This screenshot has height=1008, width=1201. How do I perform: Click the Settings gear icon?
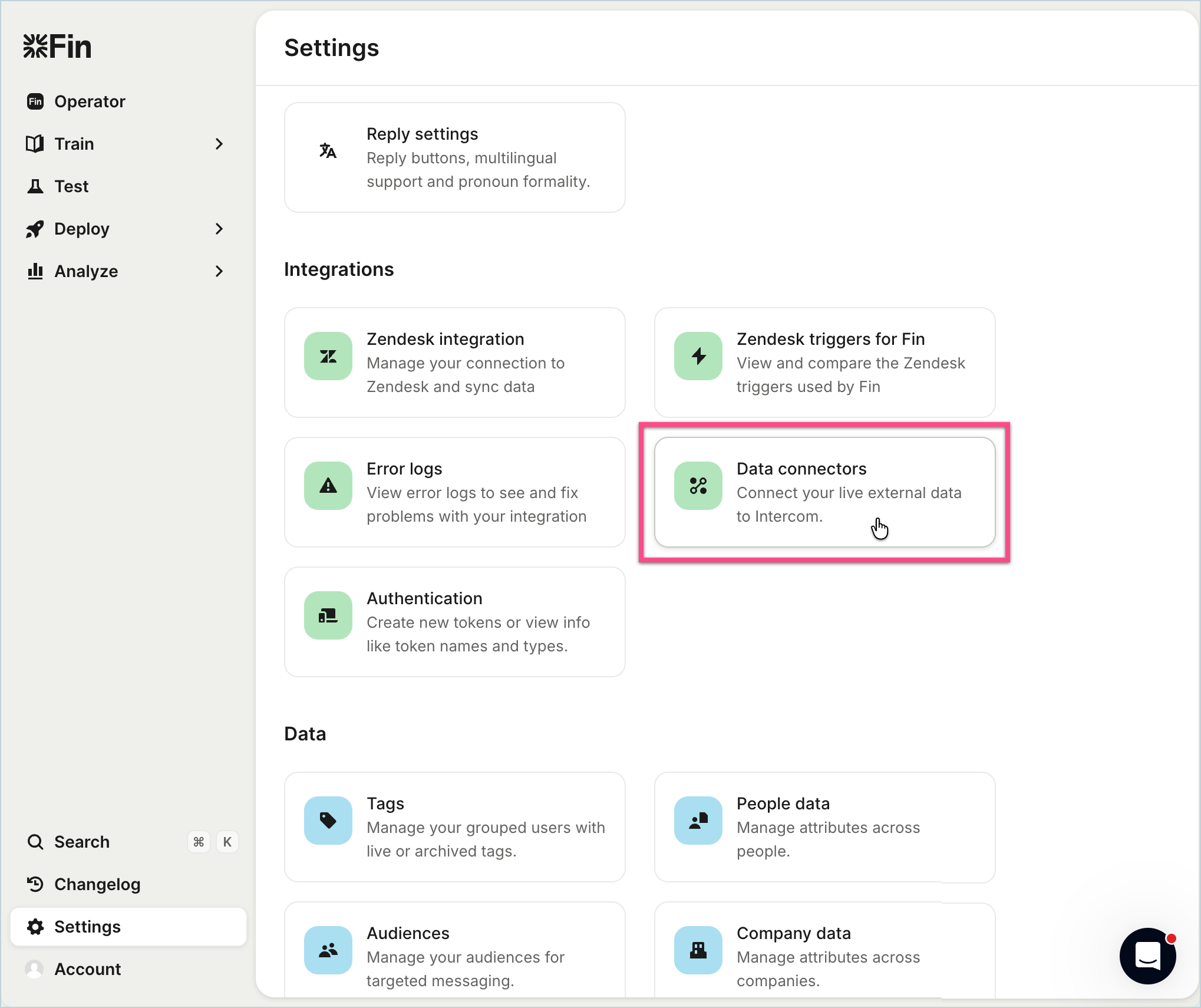pyautogui.click(x=35, y=927)
